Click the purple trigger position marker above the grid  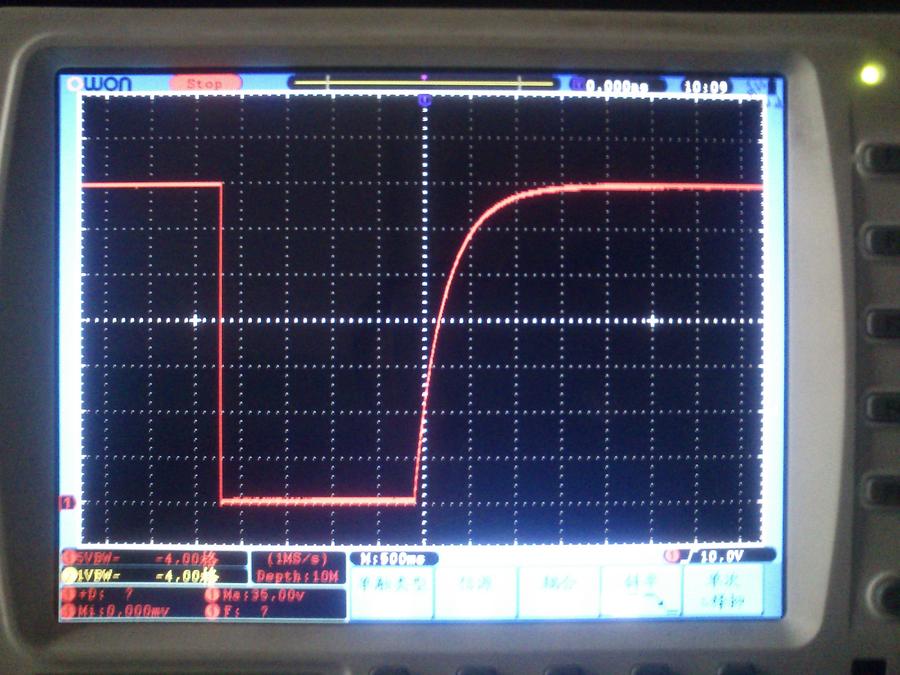[425, 100]
